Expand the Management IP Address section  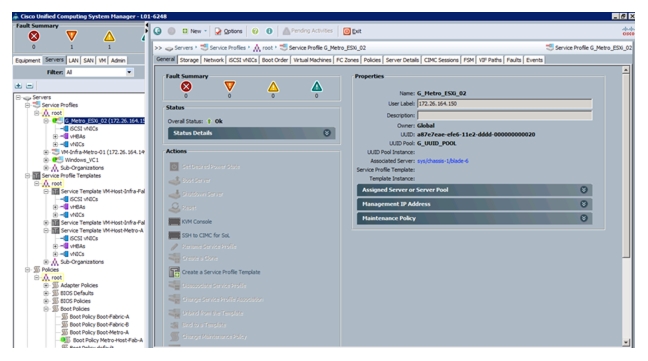474,204
